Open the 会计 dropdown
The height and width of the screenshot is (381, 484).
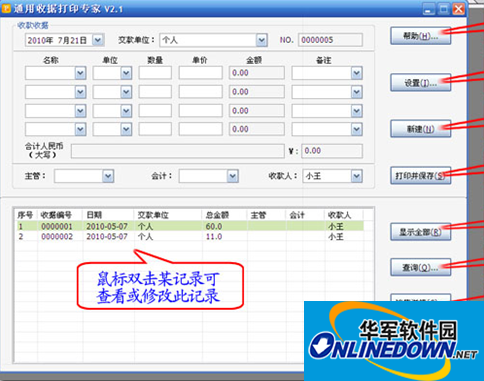coord(232,176)
